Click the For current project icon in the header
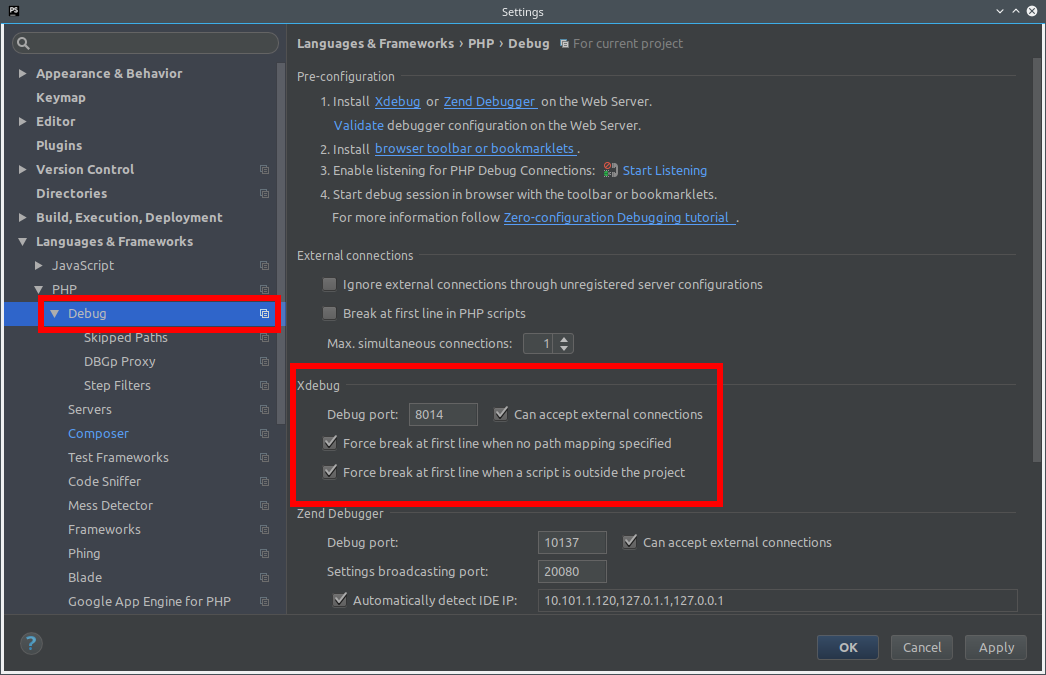 tap(564, 44)
